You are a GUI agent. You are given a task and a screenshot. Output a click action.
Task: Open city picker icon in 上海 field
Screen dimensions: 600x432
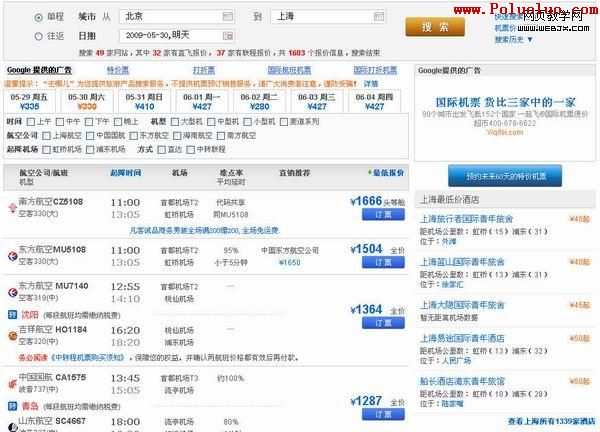(379, 16)
